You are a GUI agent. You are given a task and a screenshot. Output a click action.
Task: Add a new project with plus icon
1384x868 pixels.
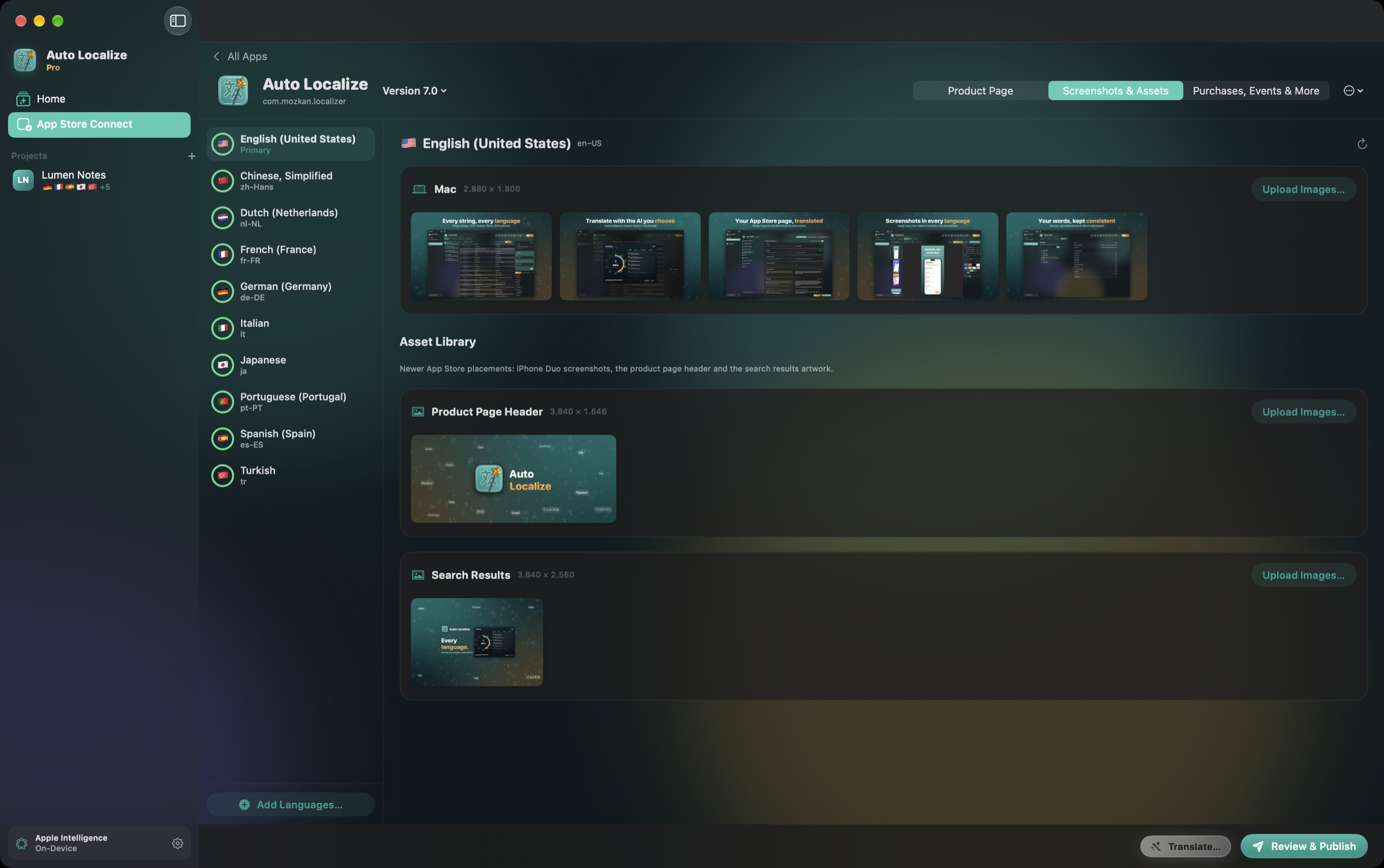[x=192, y=156]
